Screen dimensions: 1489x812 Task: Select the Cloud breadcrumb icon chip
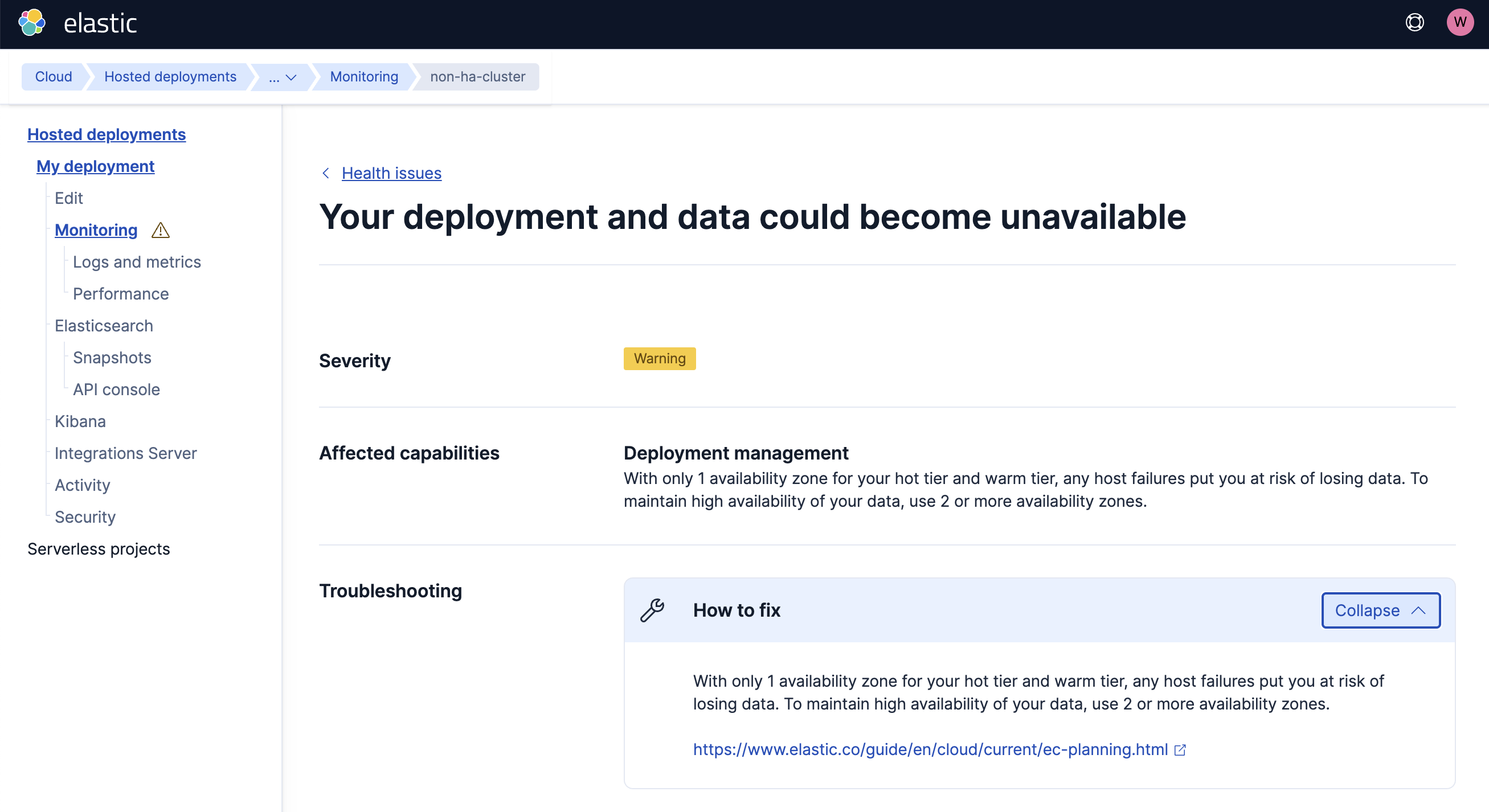53,76
